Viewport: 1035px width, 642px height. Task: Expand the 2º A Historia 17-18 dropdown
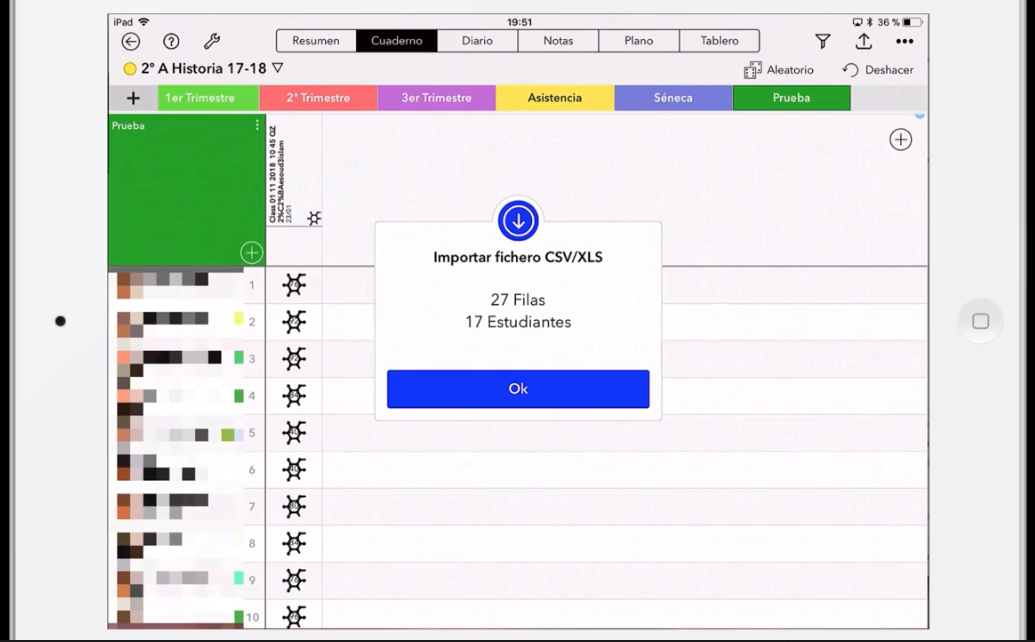click(278, 69)
